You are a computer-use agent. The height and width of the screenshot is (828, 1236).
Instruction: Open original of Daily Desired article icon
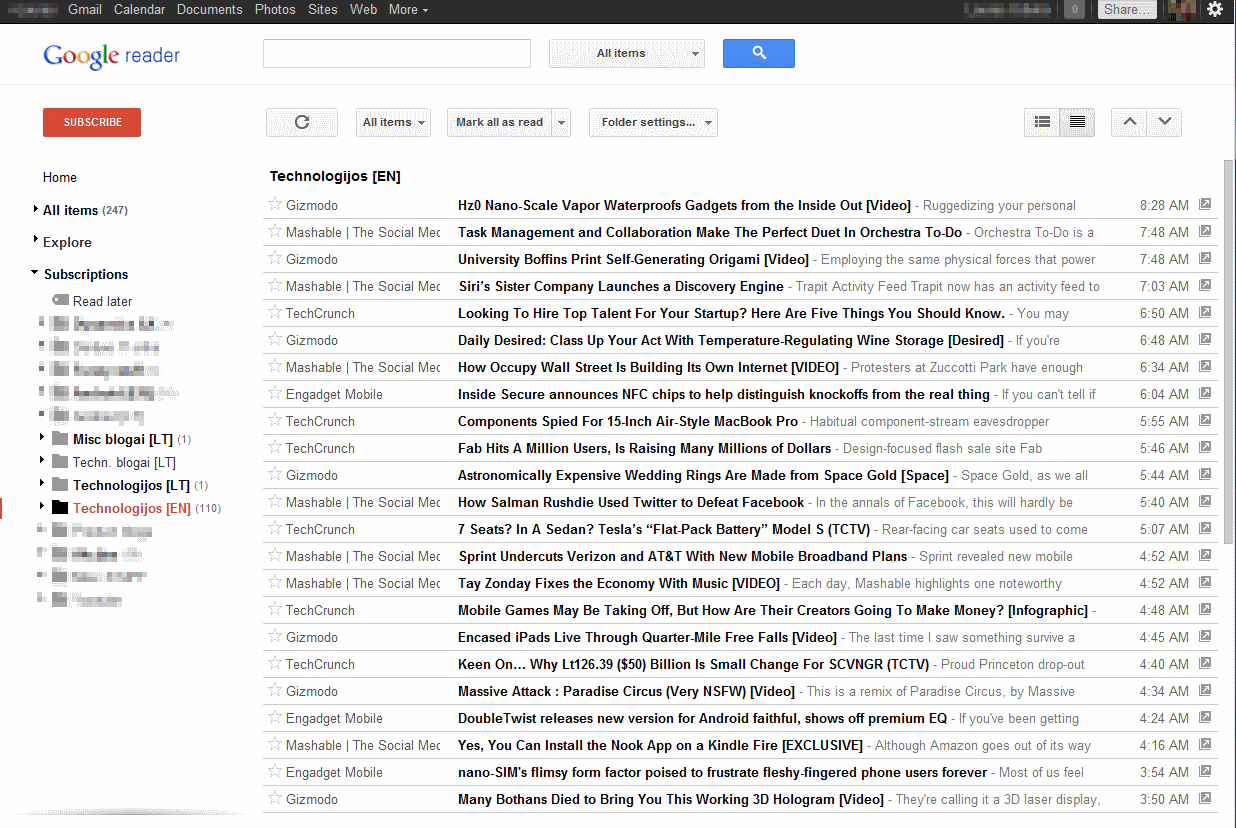click(1205, 339)
